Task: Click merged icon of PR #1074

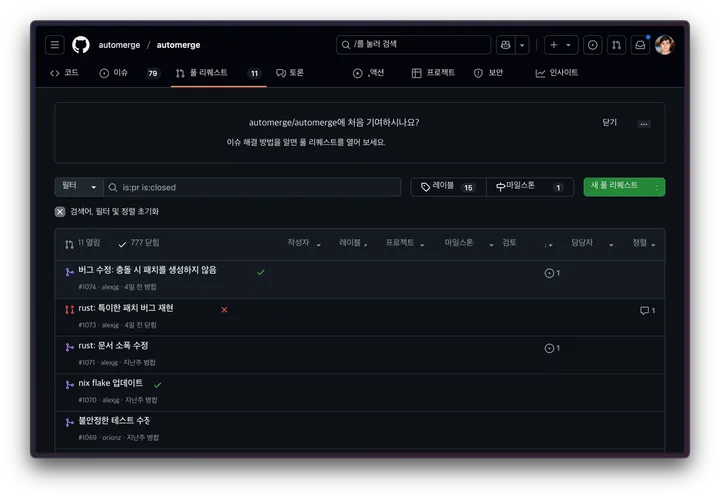Action: click(x=69, y=272)
